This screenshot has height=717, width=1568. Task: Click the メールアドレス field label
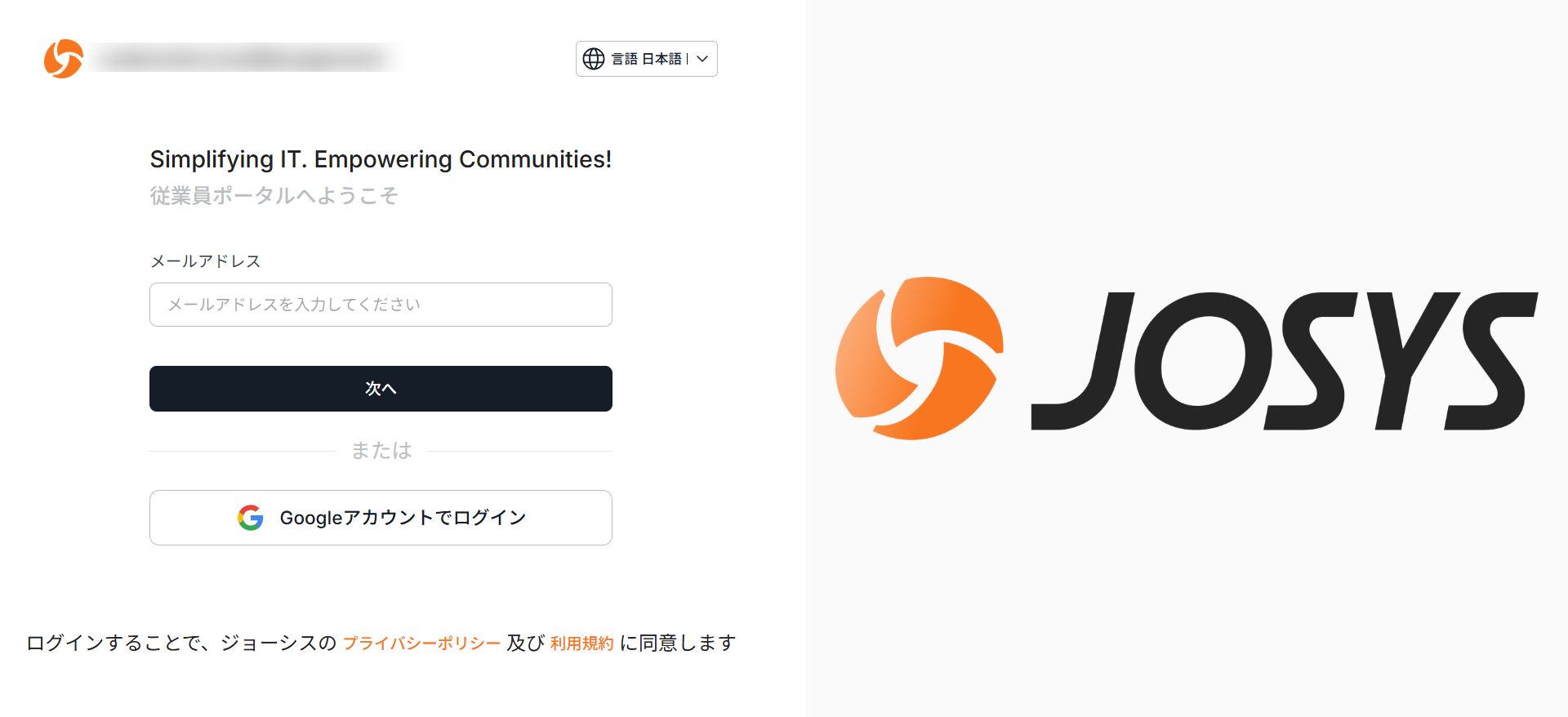click(x=205, y=261)
